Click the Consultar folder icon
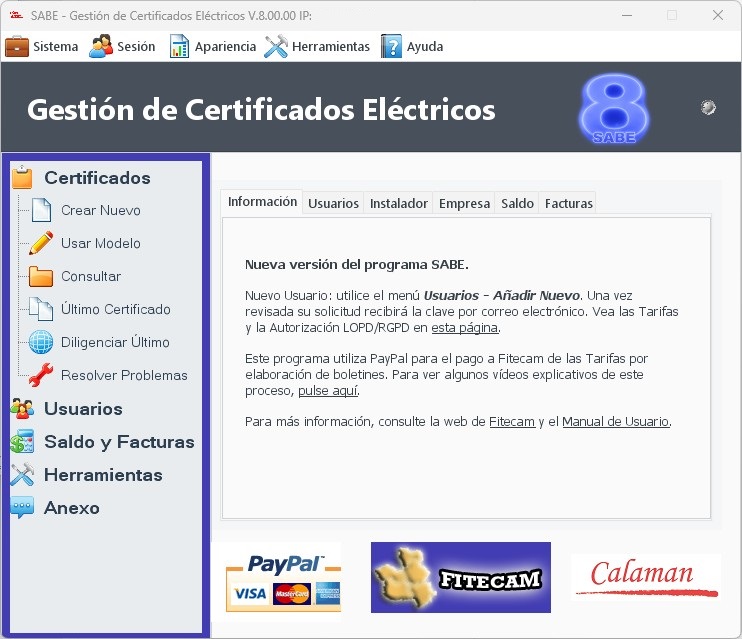Viewport: 742px width, 639px height. [41, 276]
